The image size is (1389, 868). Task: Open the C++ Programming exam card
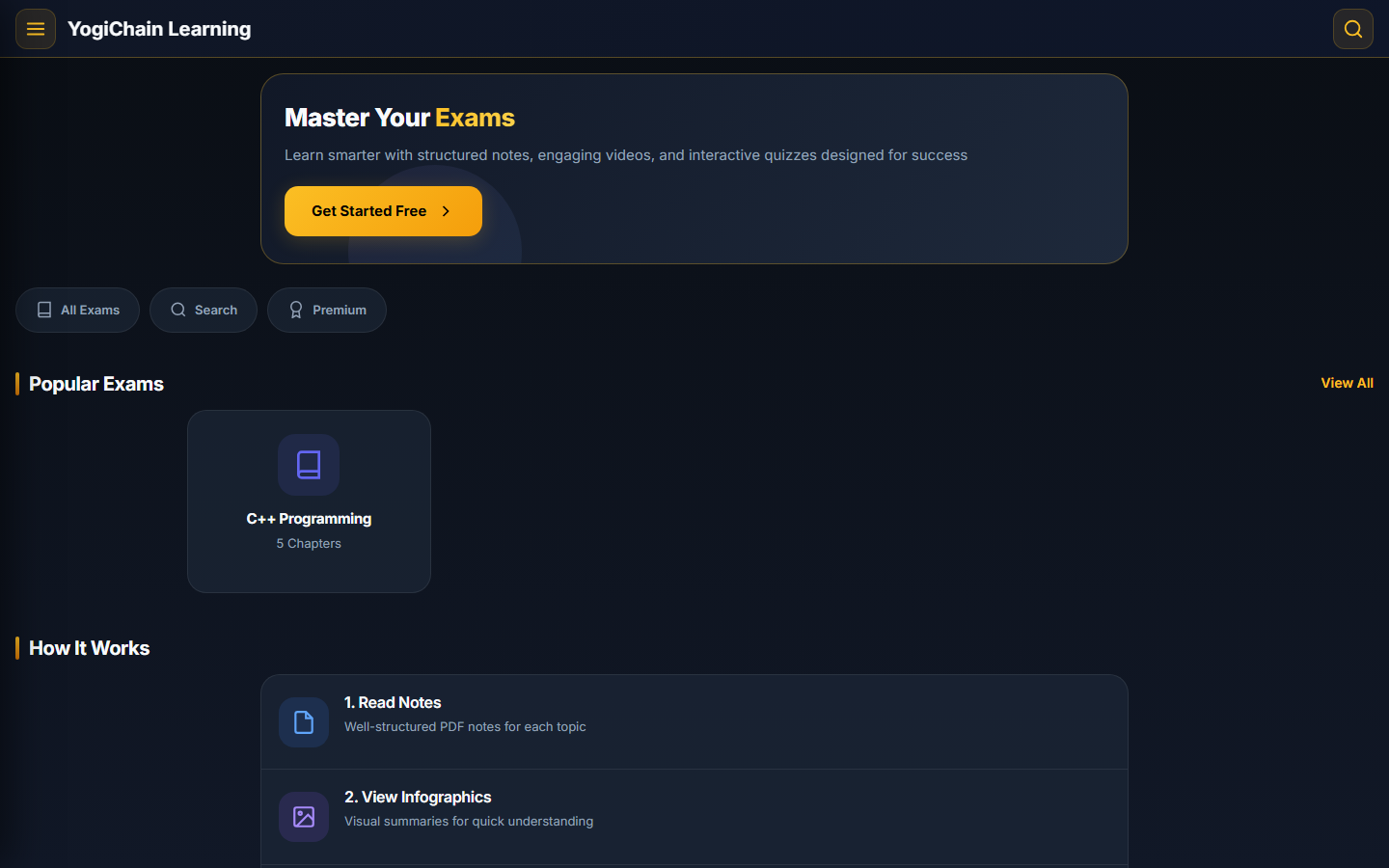coord(309,502)
